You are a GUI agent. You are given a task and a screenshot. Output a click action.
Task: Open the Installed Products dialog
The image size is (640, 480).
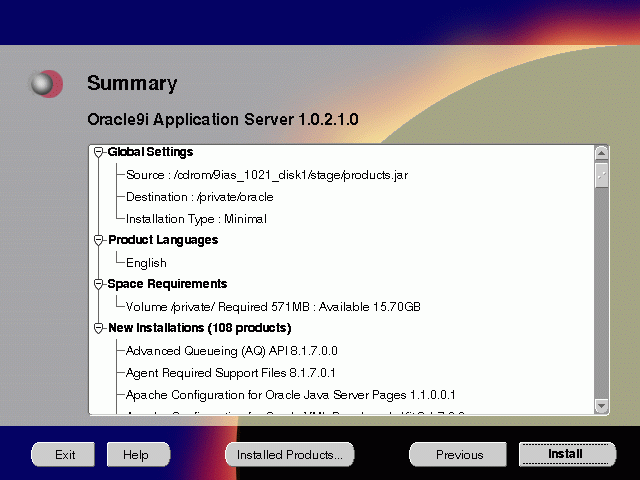pyautogui.click(x=289, y=454)
